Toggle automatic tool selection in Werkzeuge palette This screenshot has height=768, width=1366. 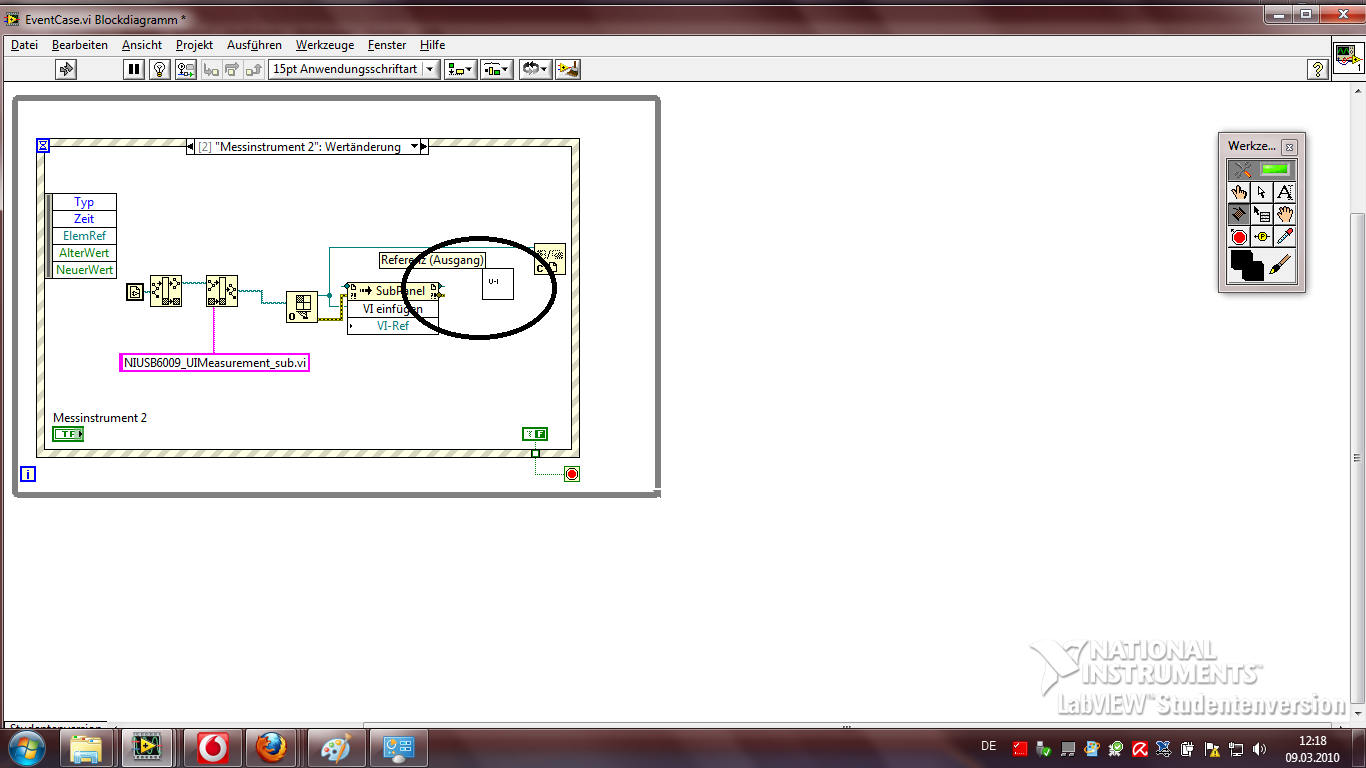pyautogui.click(x=1262, y=170)
